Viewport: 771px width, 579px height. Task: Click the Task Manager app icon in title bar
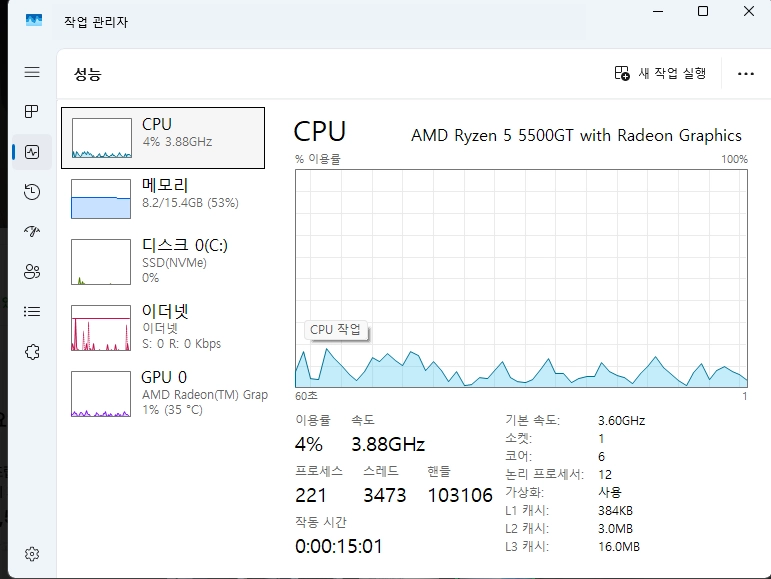[34, 21]
